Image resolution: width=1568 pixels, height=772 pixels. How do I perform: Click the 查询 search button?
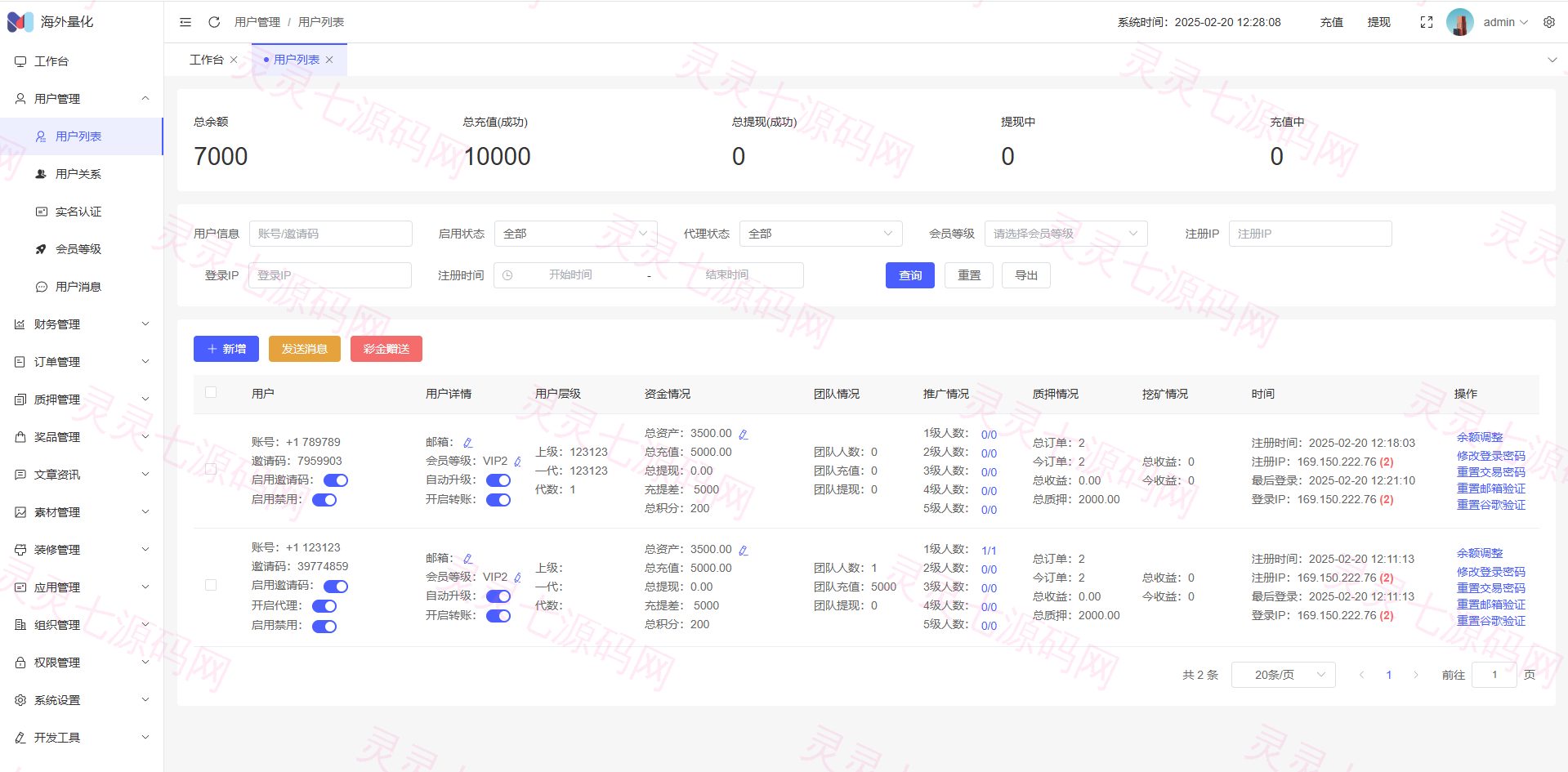tap(910, 275)
